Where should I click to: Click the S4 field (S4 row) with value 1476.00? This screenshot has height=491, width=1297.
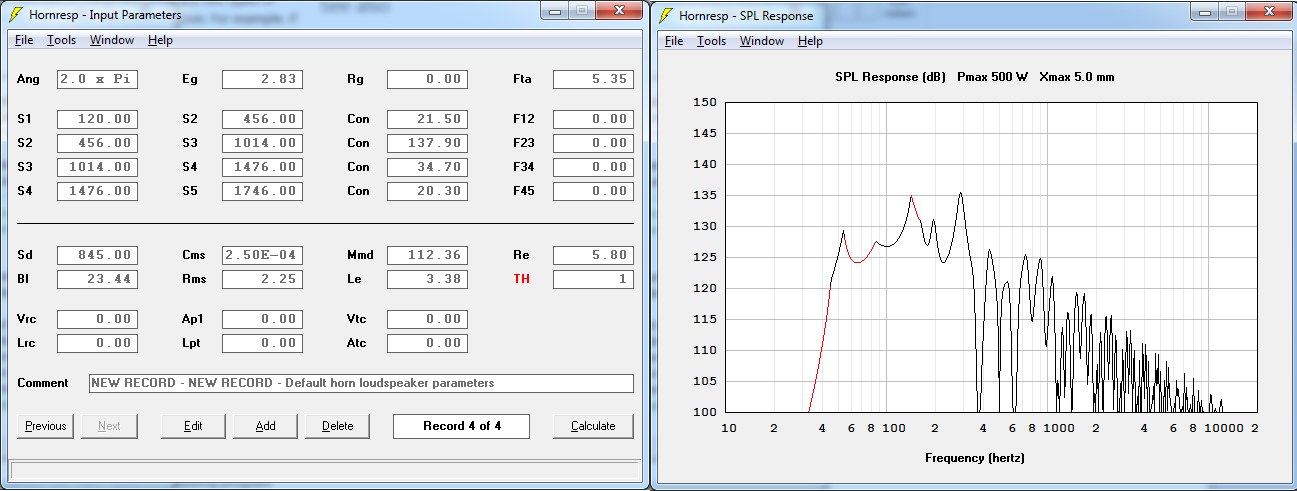97,191
